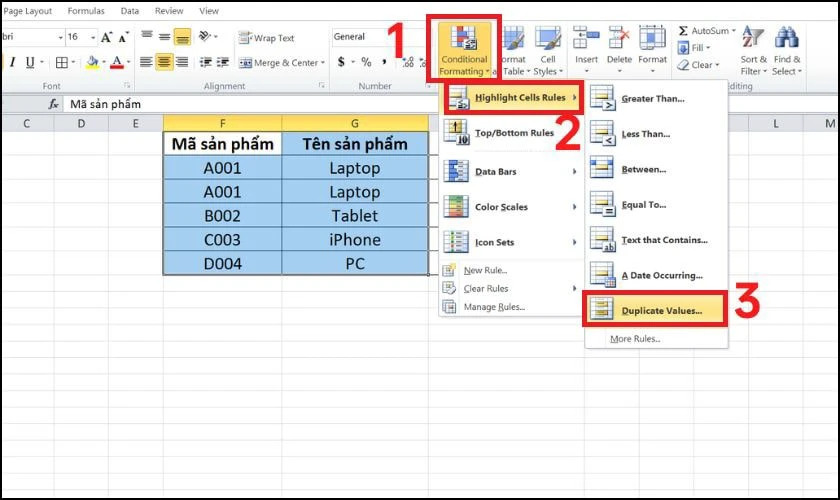Click More Rules at the submenu bottom
The image size is (840, 500).
pos(635,339)
